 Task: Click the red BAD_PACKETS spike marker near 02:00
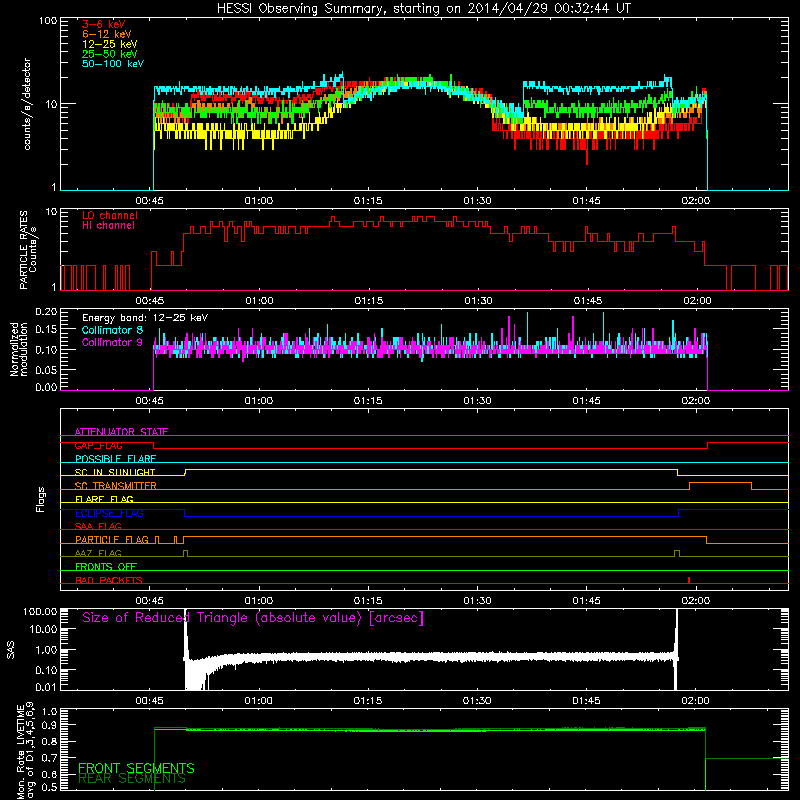tap(689, 580)
